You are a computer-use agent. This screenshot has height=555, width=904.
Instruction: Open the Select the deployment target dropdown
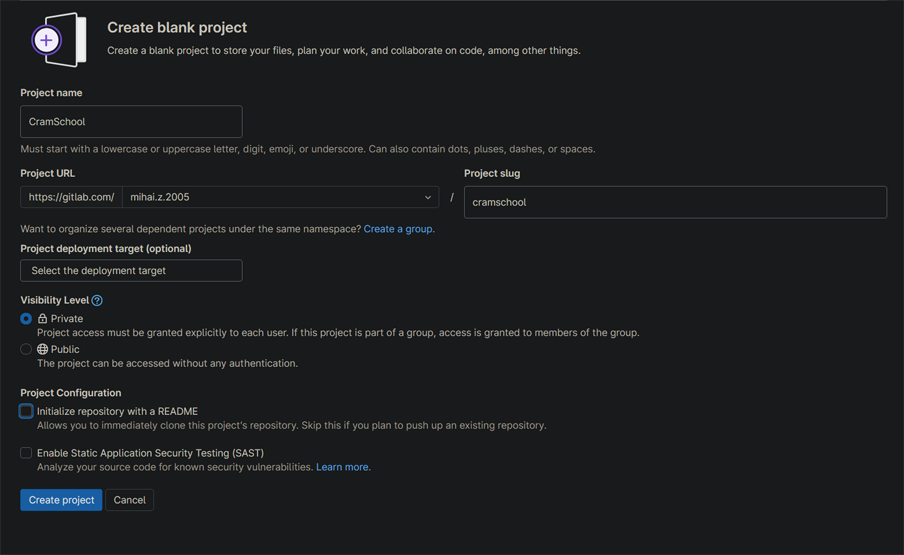131,271
